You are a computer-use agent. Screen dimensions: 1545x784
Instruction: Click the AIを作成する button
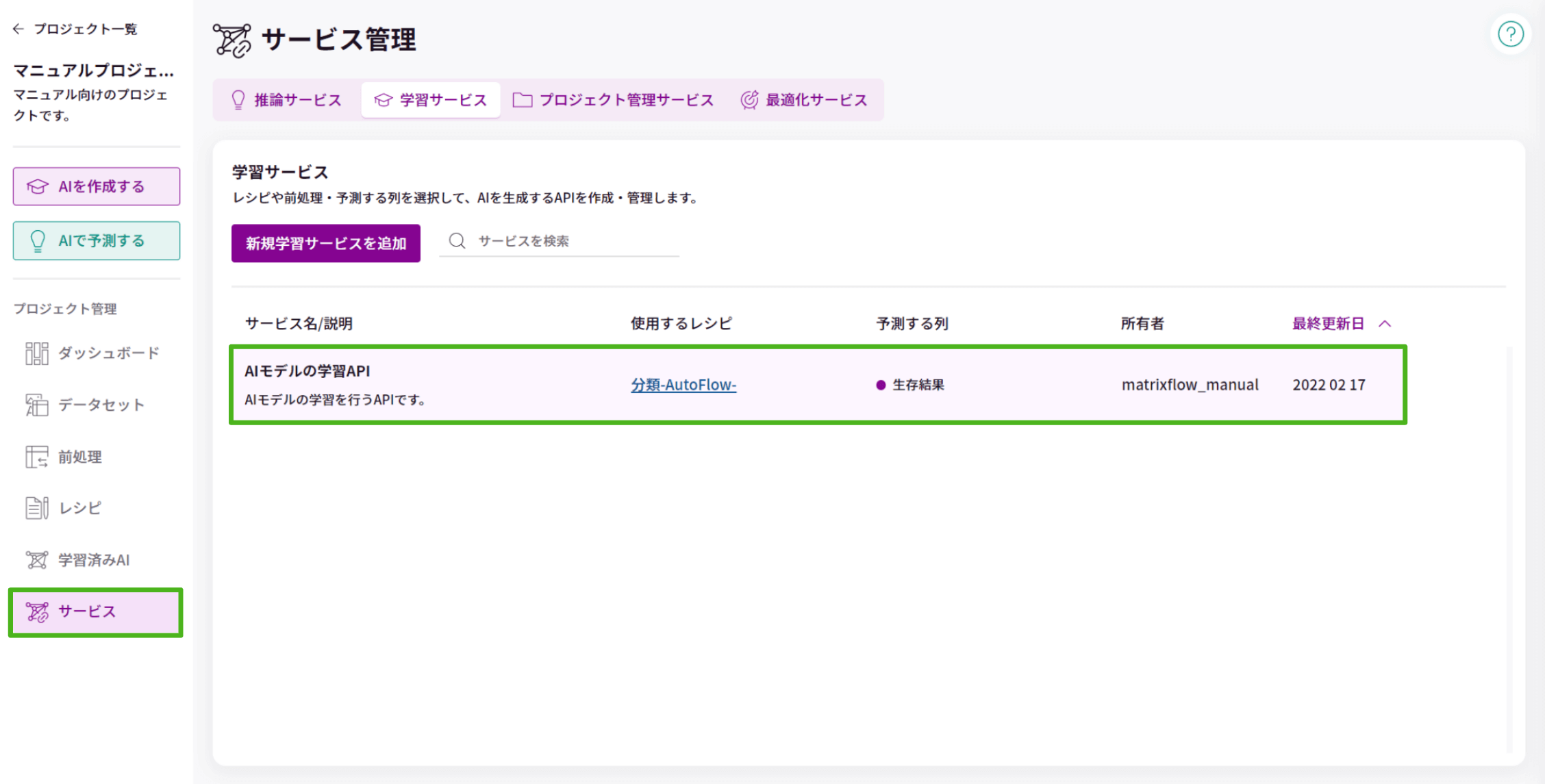[96, 186]
